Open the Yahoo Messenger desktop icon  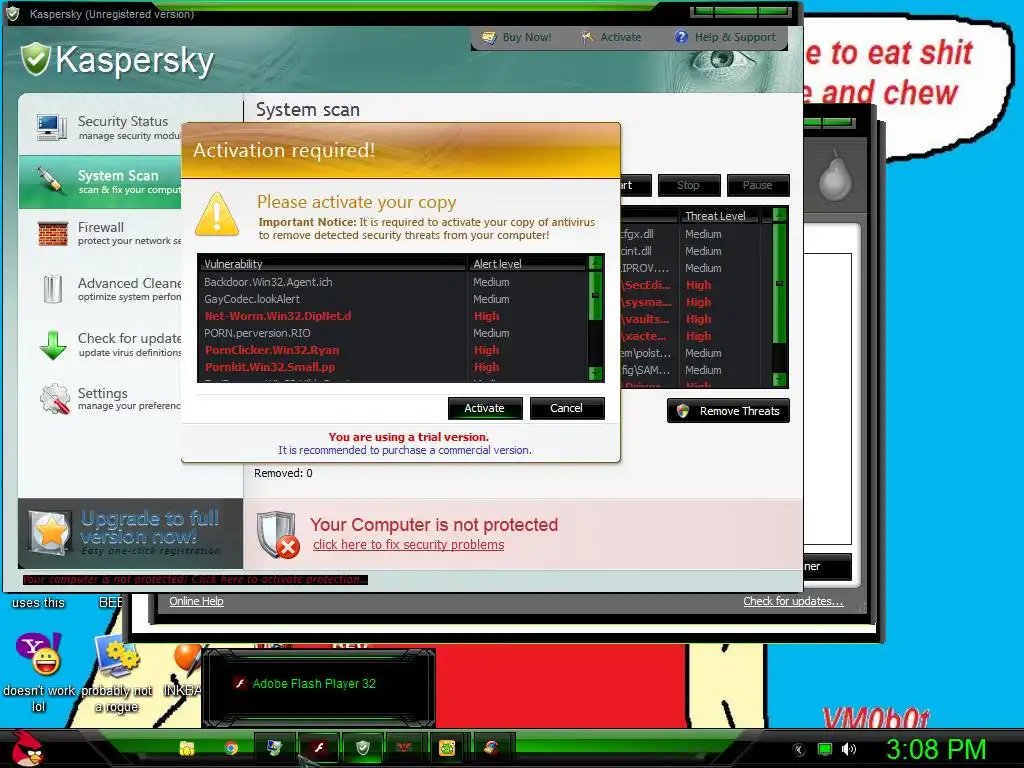[x=39, y=654]
